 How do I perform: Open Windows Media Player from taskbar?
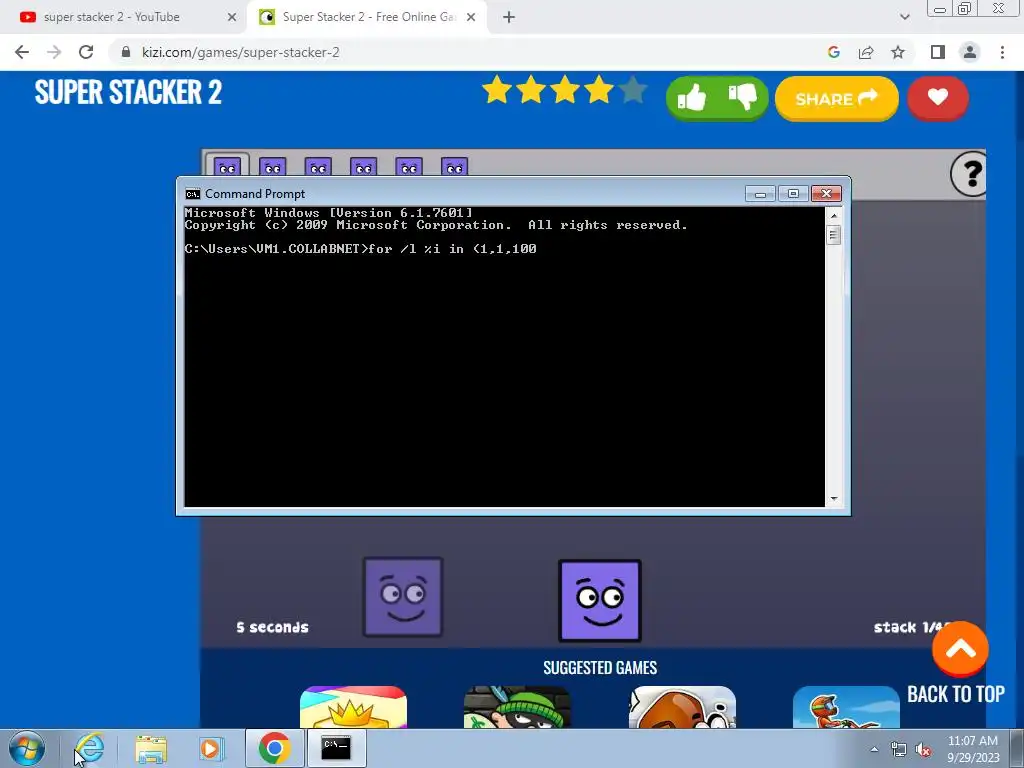tap(211, 748)
